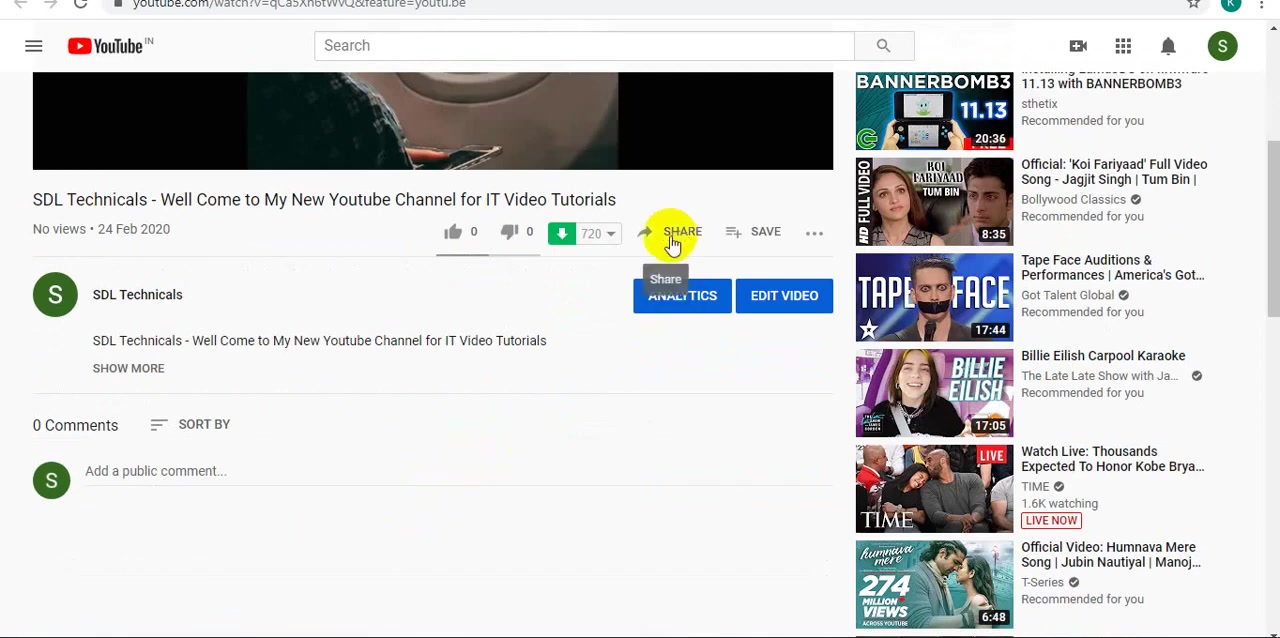Image resolution: width=1280 pixels, height=638 pixels.
Task: Open the YouTube hamburger guide menu
Action: [33, 46]
